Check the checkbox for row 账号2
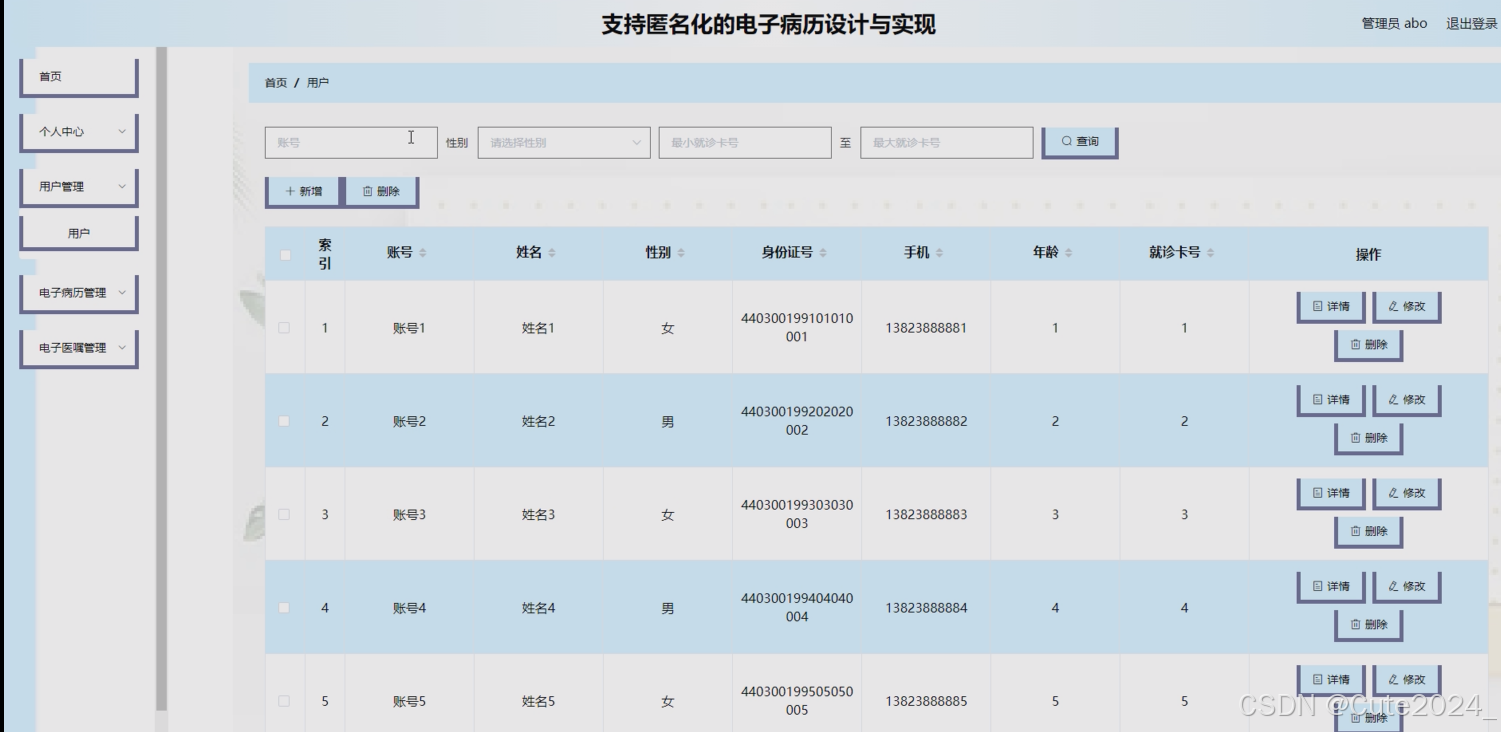The image size is (1501, 732). (284, 421)
